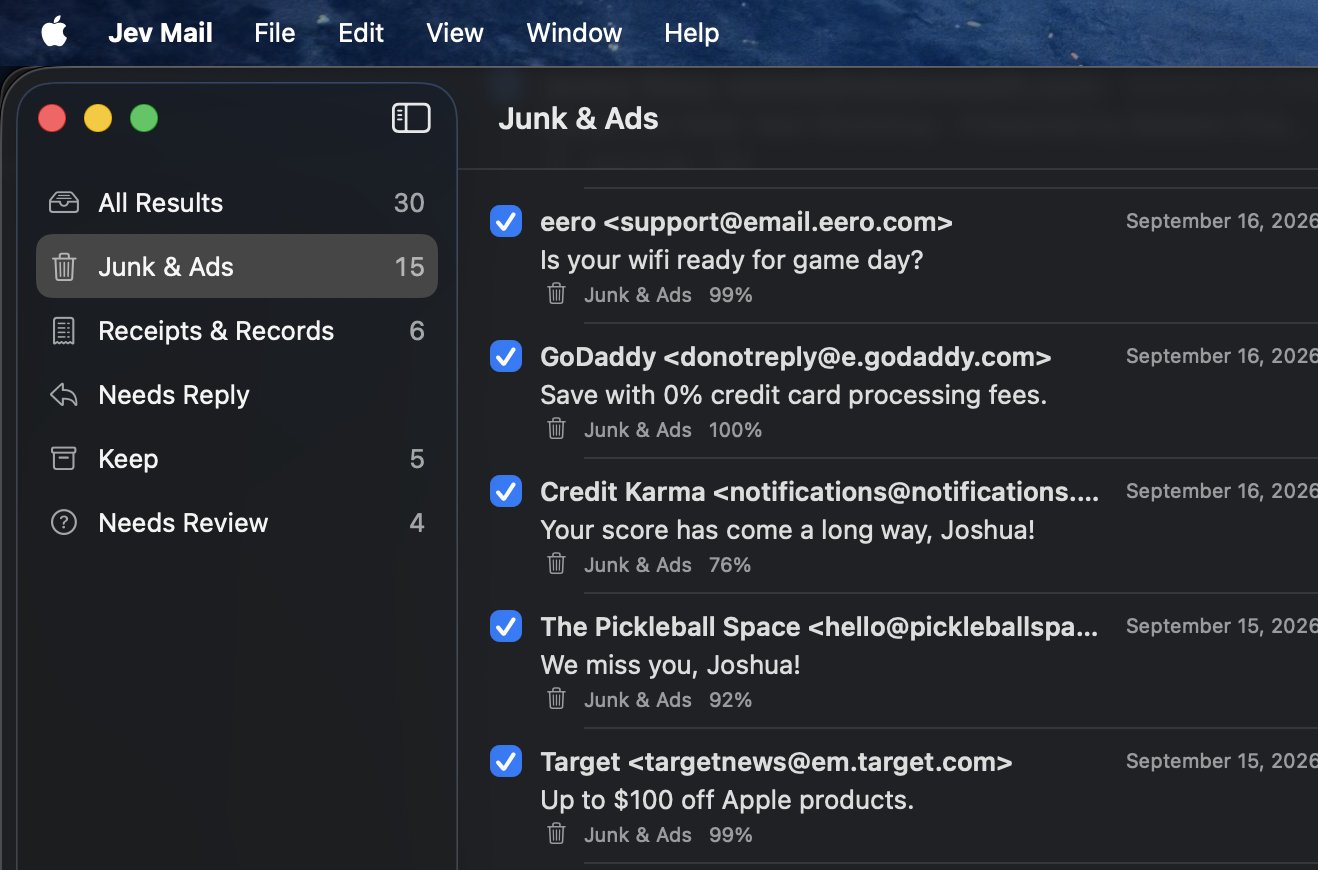Click the 76% confidence label on Credit Karma
Image resolution: width=1318 pixels, height=870 pixels.
pos(730,565)
